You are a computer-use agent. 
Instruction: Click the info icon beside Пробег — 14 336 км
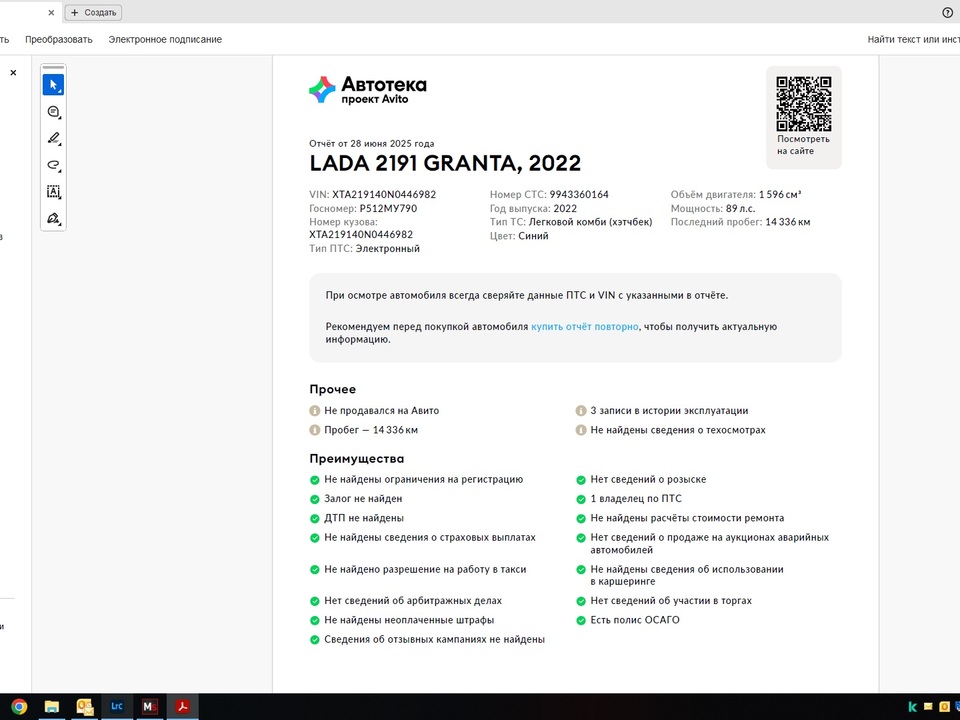pos(315,430)
